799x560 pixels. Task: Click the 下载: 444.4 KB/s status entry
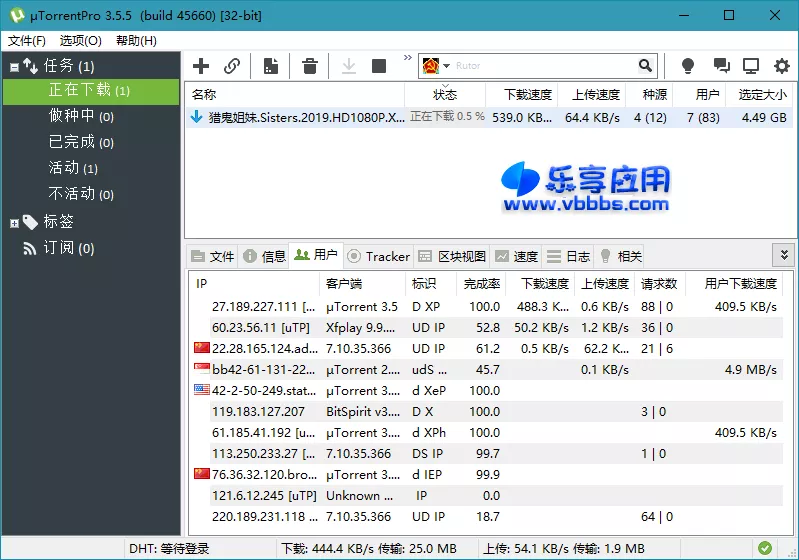click(x=369, y=549)
